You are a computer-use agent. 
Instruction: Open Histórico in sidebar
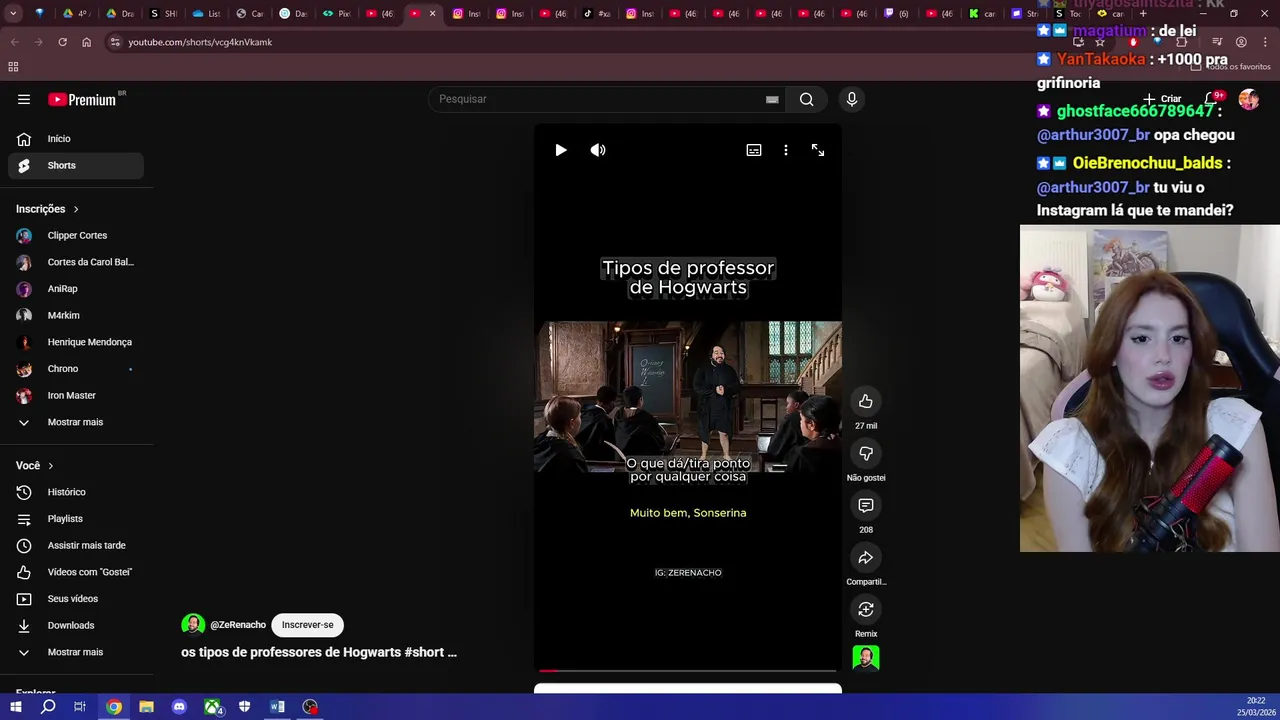tap(76, 492)
